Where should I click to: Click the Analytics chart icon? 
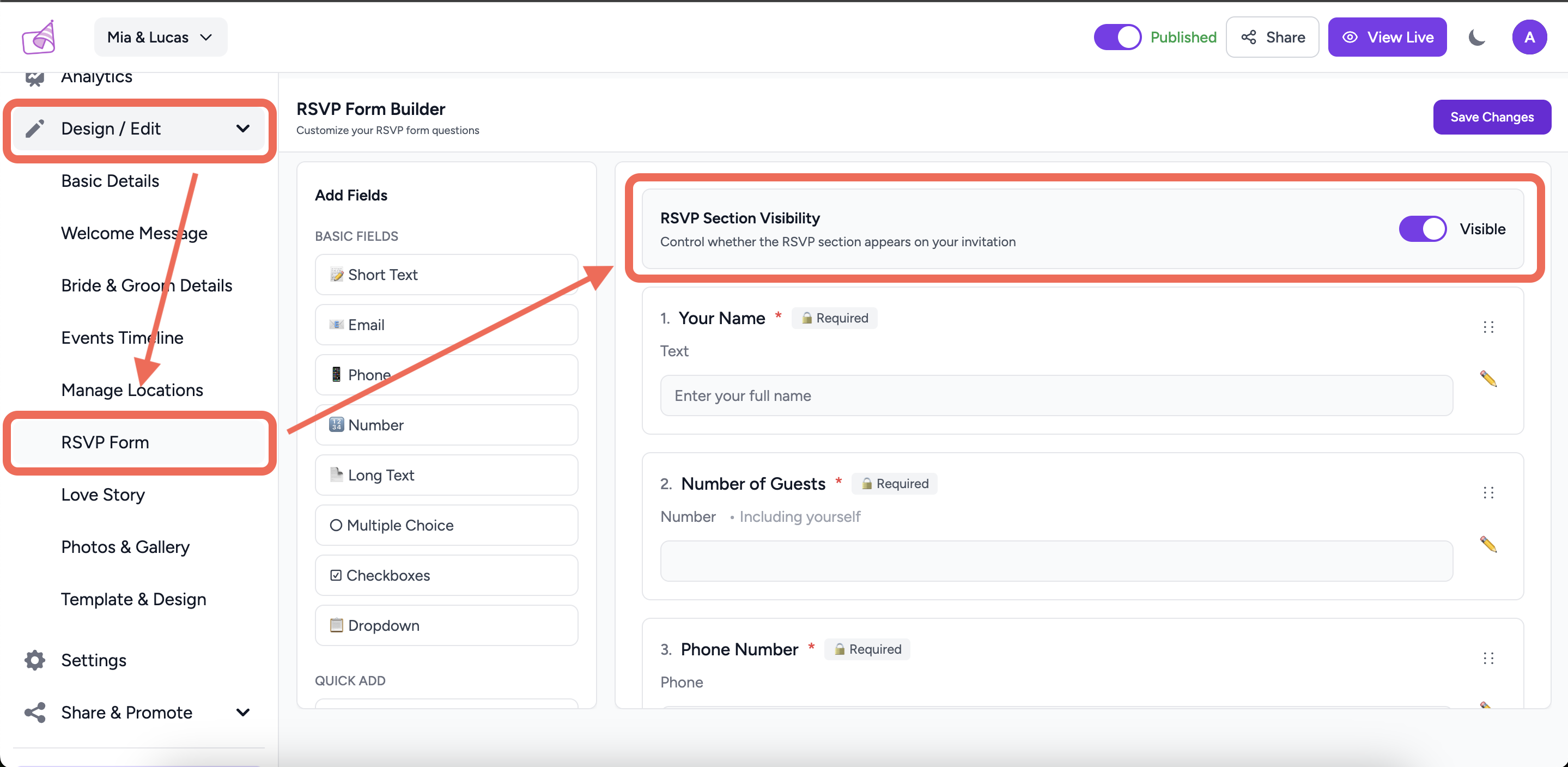(x=35, y=78)
